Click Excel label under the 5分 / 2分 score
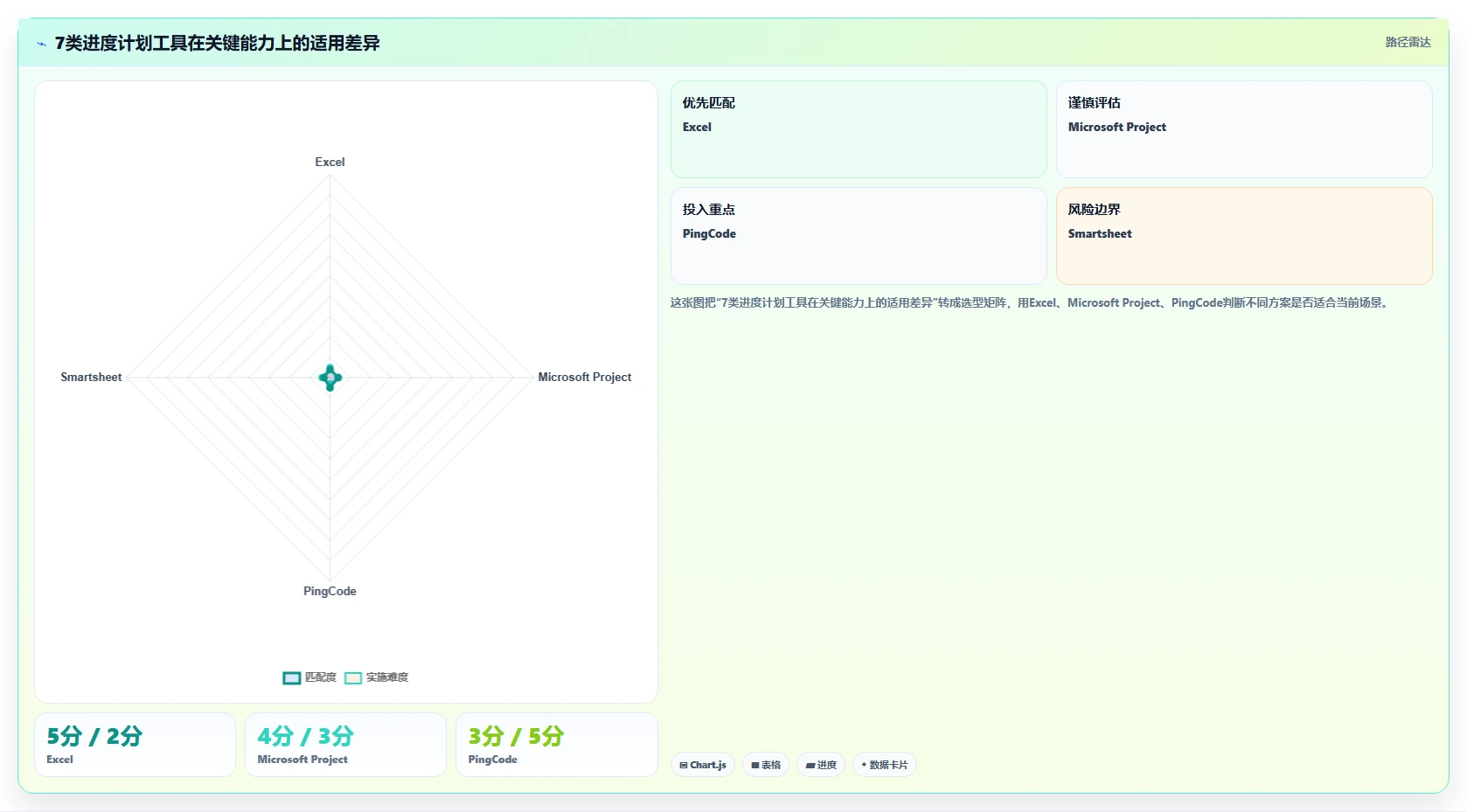Screen dimensions: 1467x812 click(x=59, y=760)
